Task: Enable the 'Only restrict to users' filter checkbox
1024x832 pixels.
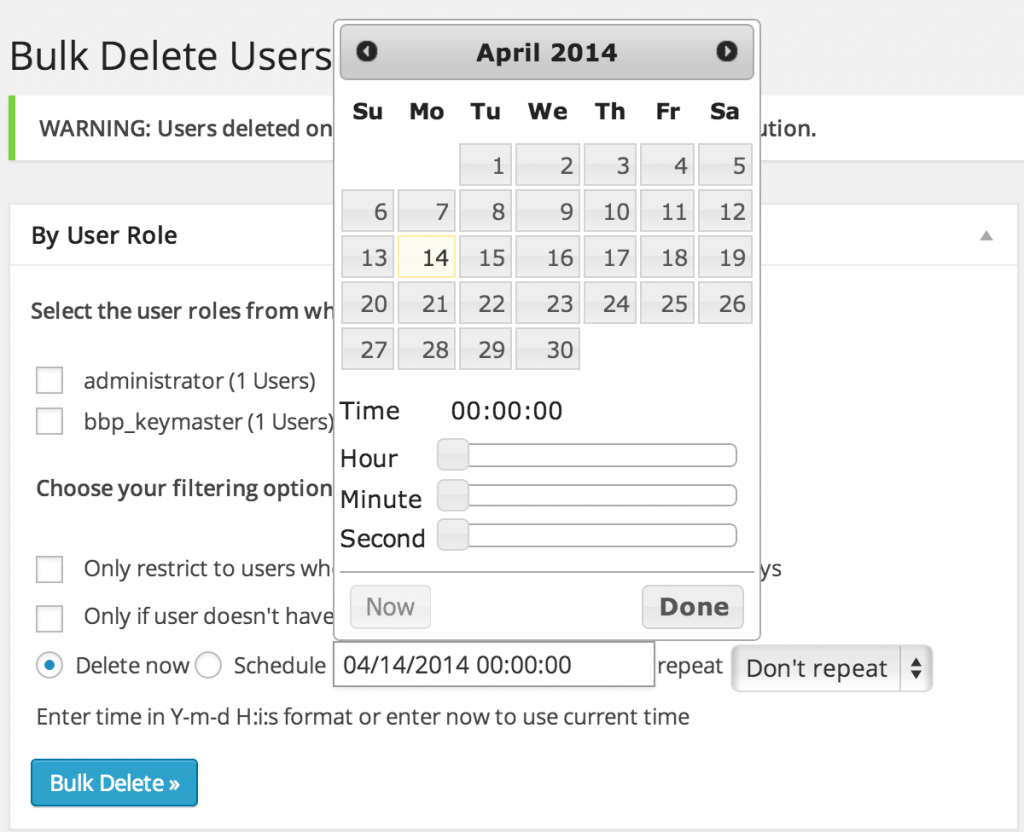Action: [49, 569]
